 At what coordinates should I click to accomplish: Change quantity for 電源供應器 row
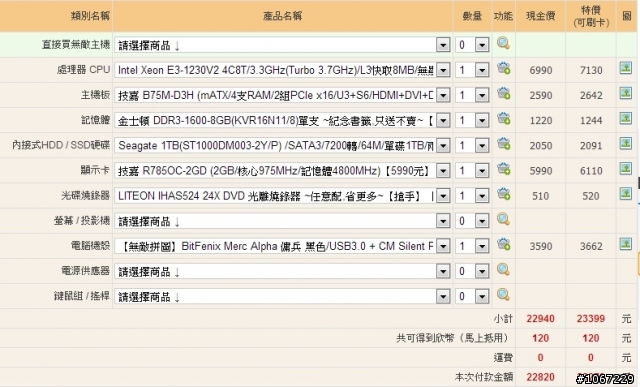(472, 271)
